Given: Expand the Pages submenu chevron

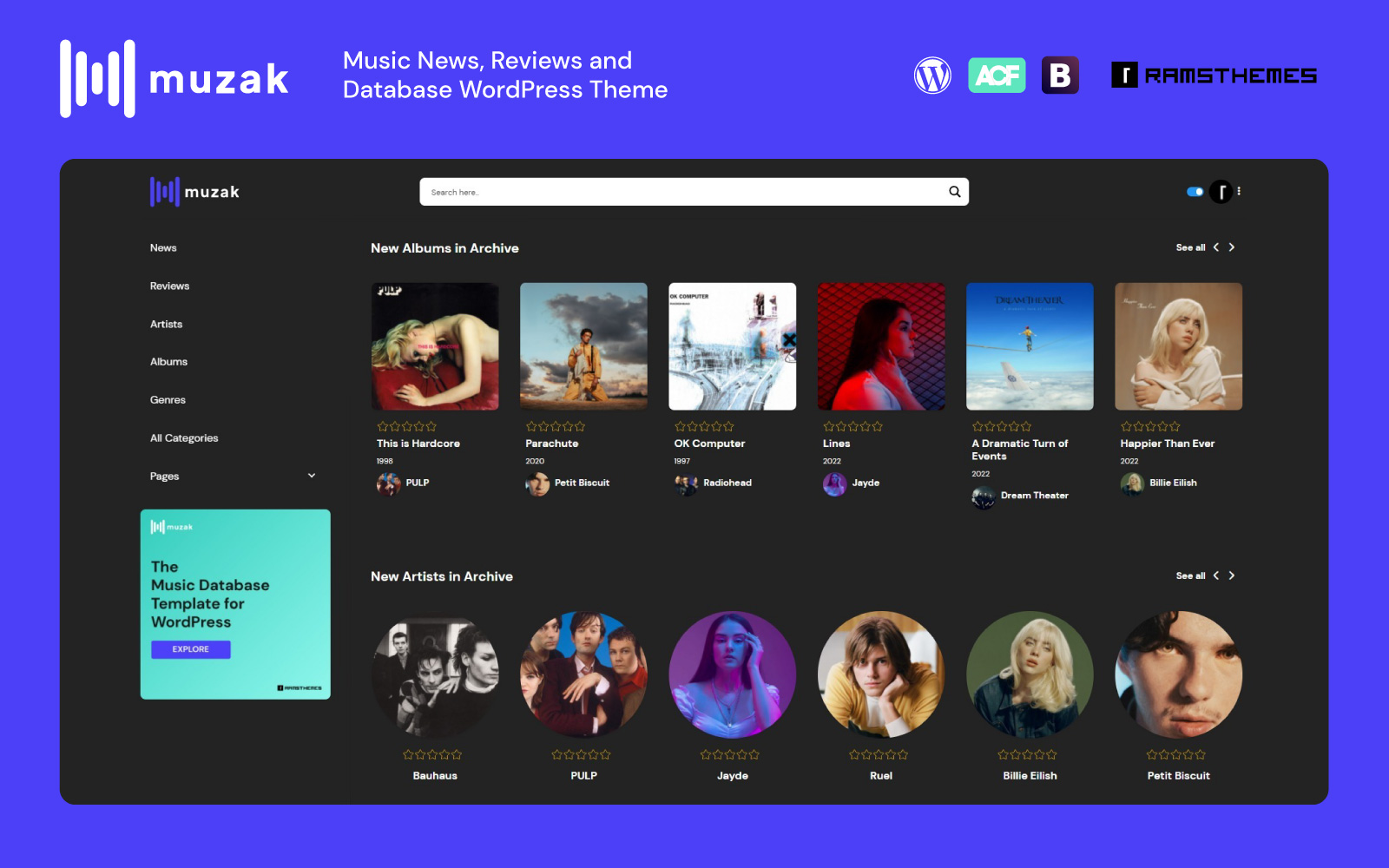Looking at the screenshot, I should pyautogui.click(x=312, y=476).
